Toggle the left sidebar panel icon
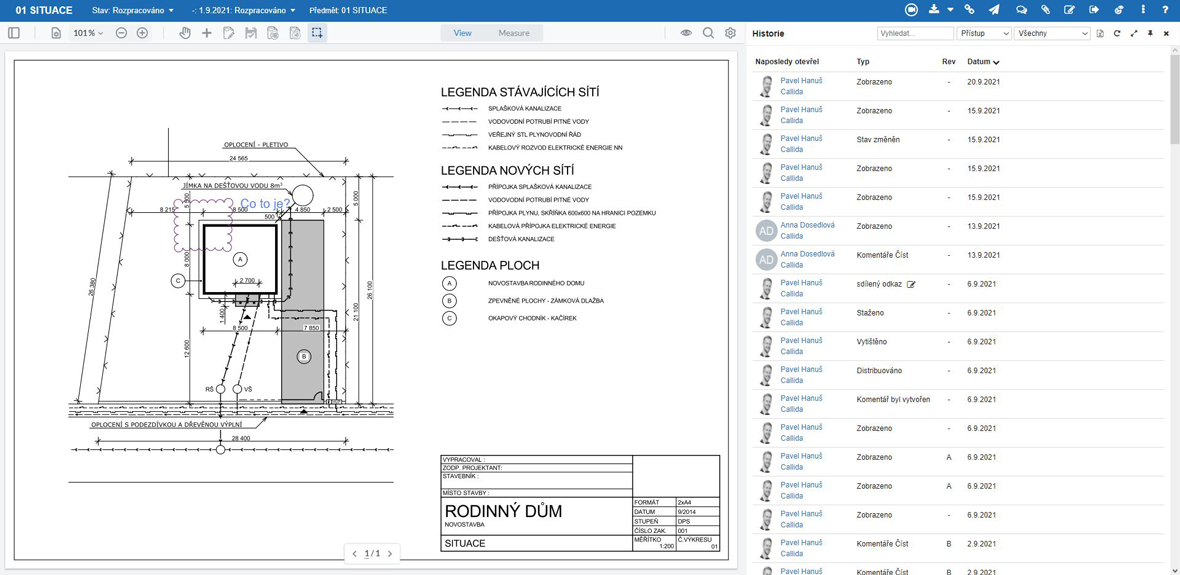 coord(14,33)
